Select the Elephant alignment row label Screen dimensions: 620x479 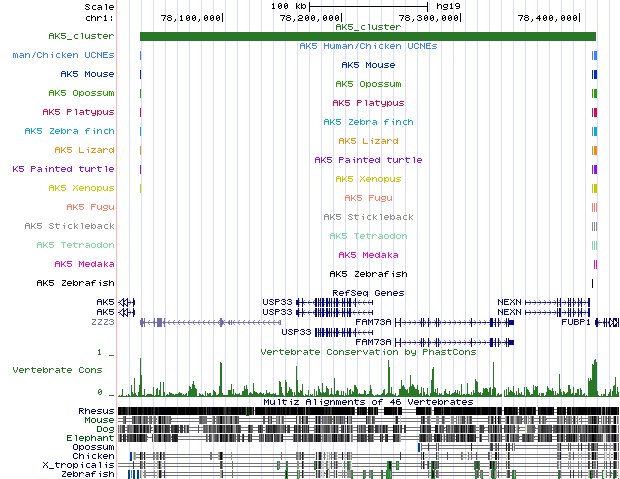[92, 438]
